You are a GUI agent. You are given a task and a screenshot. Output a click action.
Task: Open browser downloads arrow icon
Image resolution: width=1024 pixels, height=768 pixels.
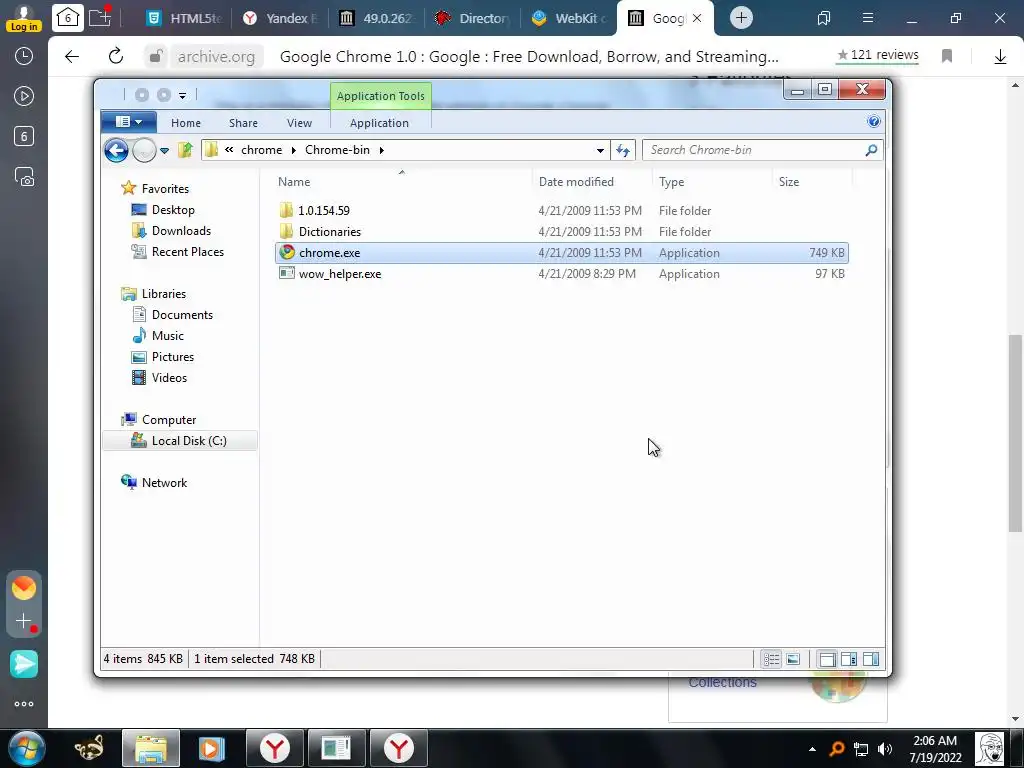coord(1000,57)
